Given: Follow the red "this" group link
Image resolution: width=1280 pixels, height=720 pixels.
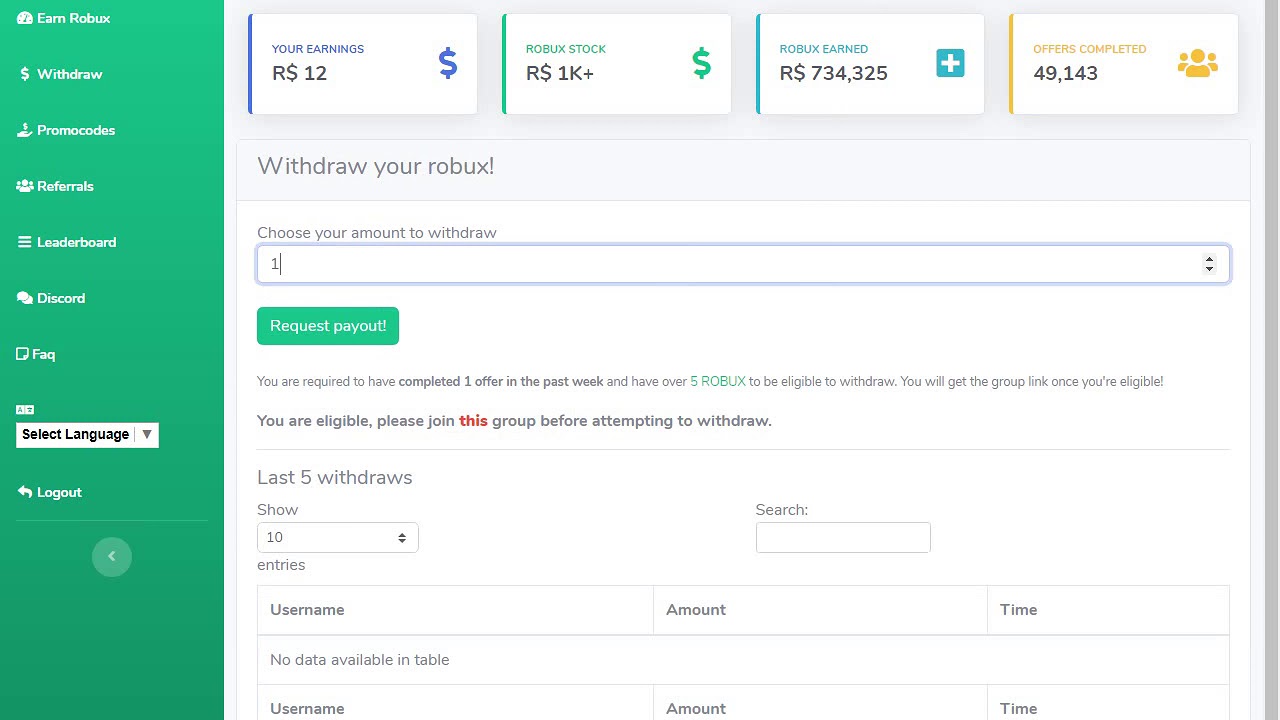Looking at the screenshot, I should pyautogui.click(x=473, y=421).
